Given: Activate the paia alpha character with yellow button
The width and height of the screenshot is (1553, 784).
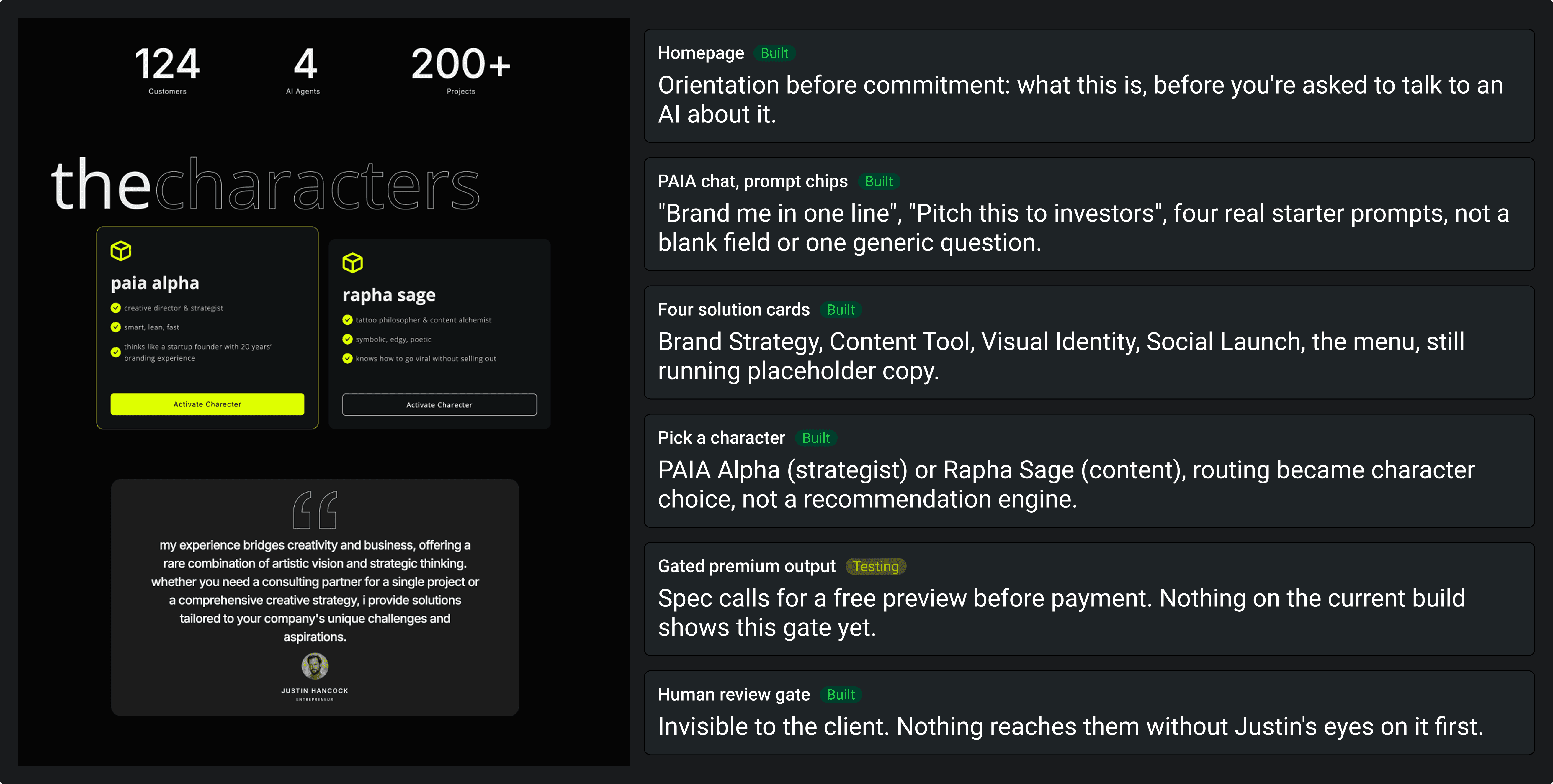Looking at the screenshot, I should (x=207, y=404).
